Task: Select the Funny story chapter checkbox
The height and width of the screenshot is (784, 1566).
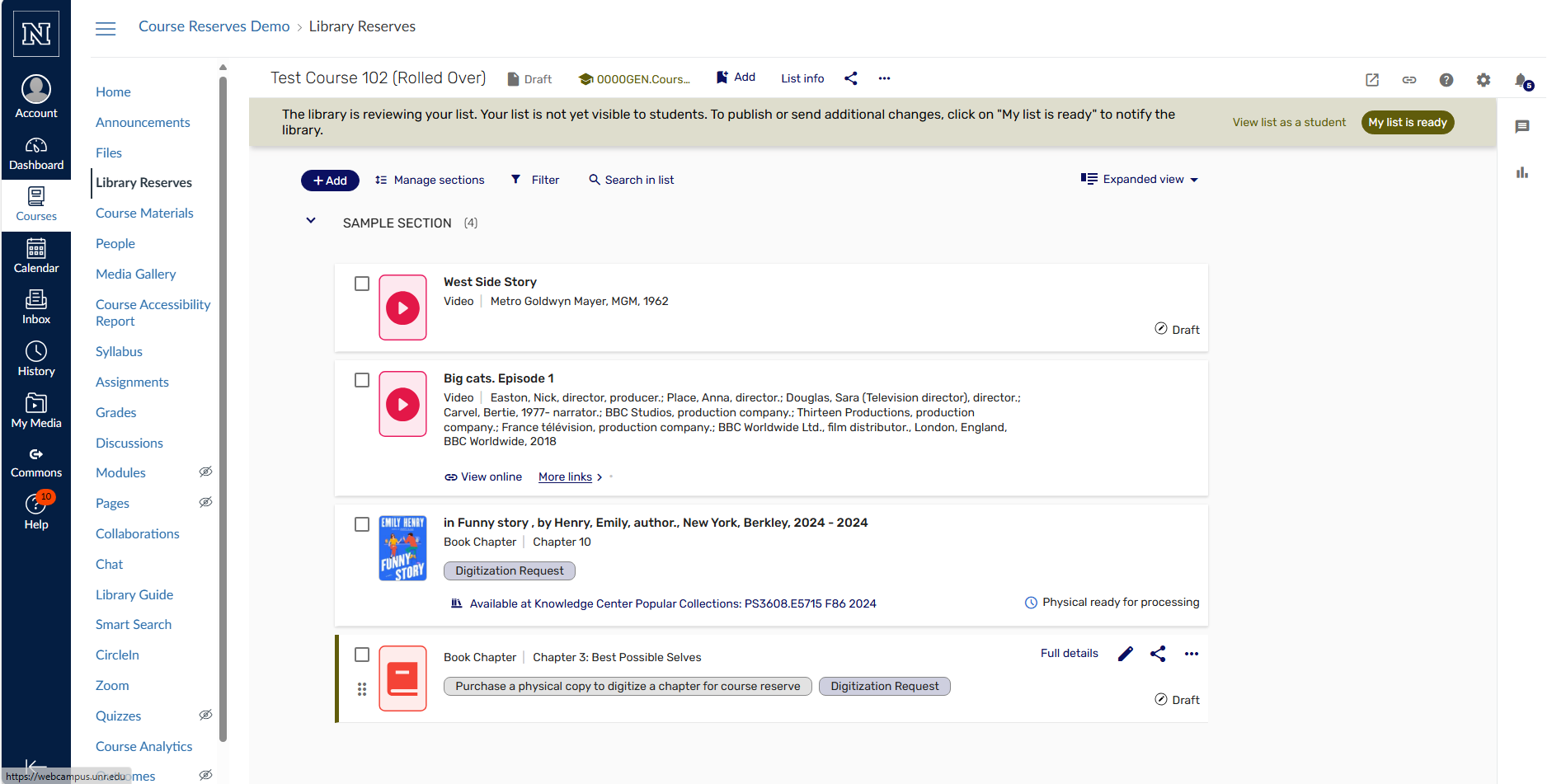Action: tap(362, 524)
